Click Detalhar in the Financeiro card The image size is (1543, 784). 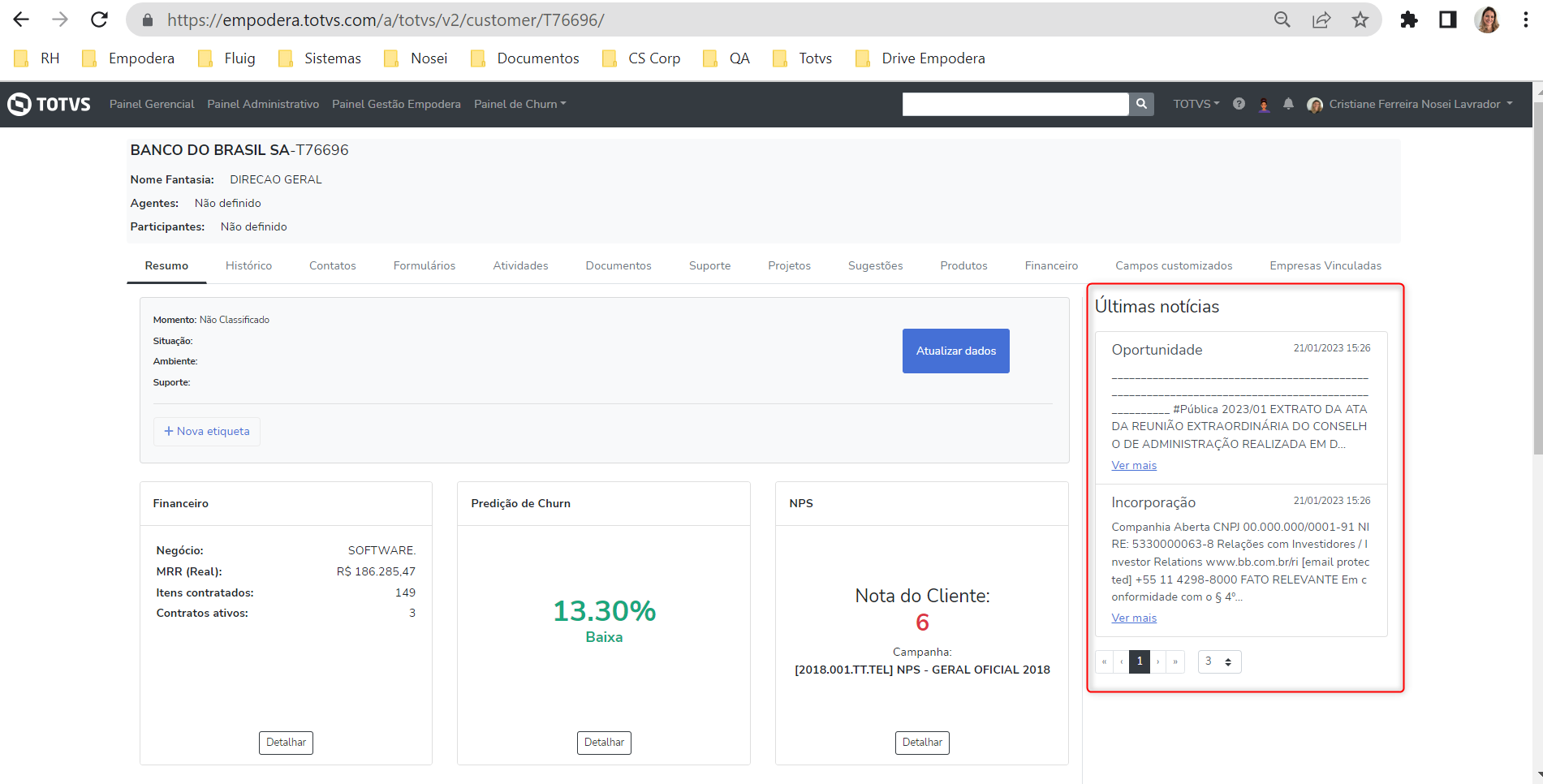(x=286, y=743)
